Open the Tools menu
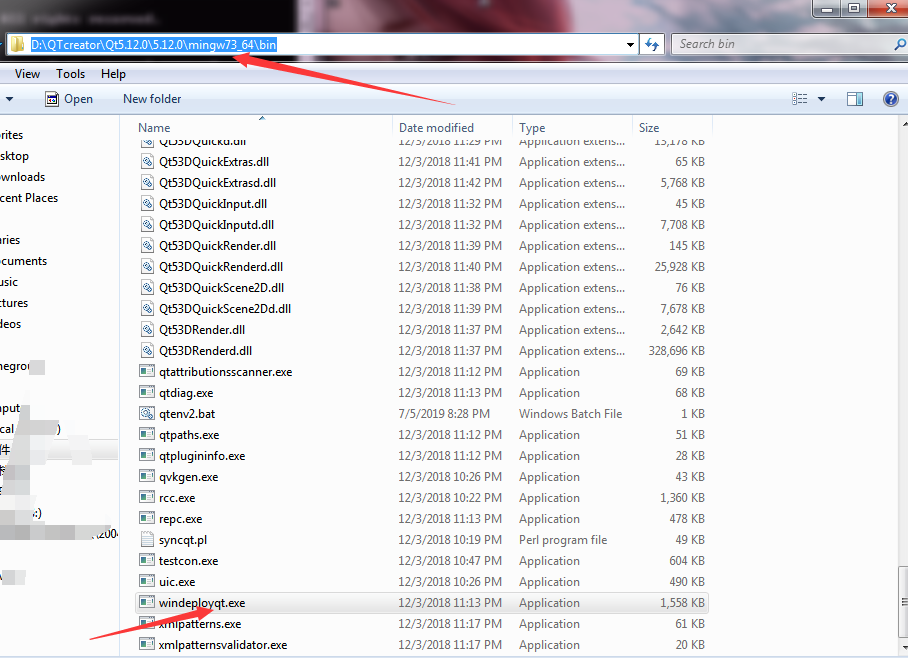This screenshot has height=658, width=908. 71,74
